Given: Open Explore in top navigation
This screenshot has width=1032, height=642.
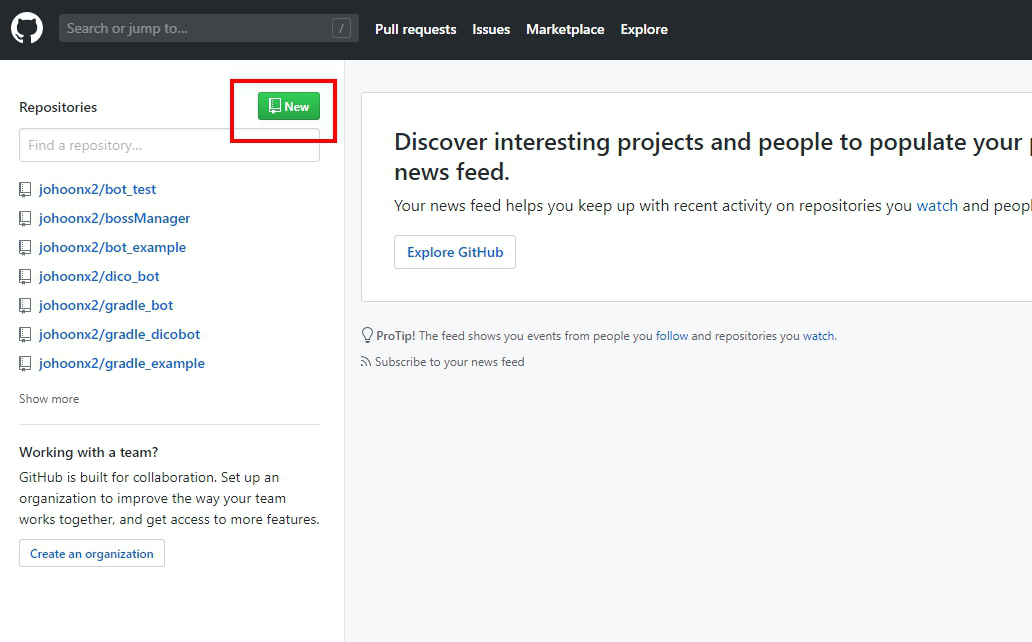Looking at the screenshot, I should [644, 29].
